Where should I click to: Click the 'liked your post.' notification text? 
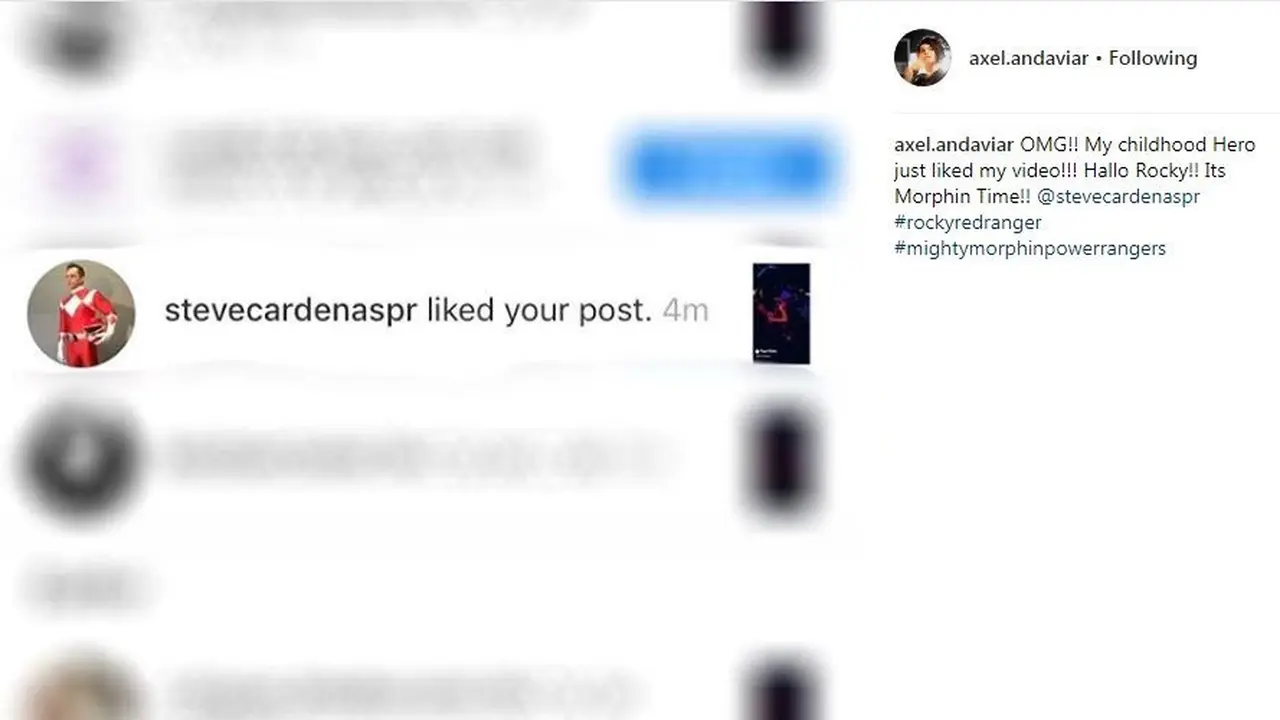tap(539, 311)
